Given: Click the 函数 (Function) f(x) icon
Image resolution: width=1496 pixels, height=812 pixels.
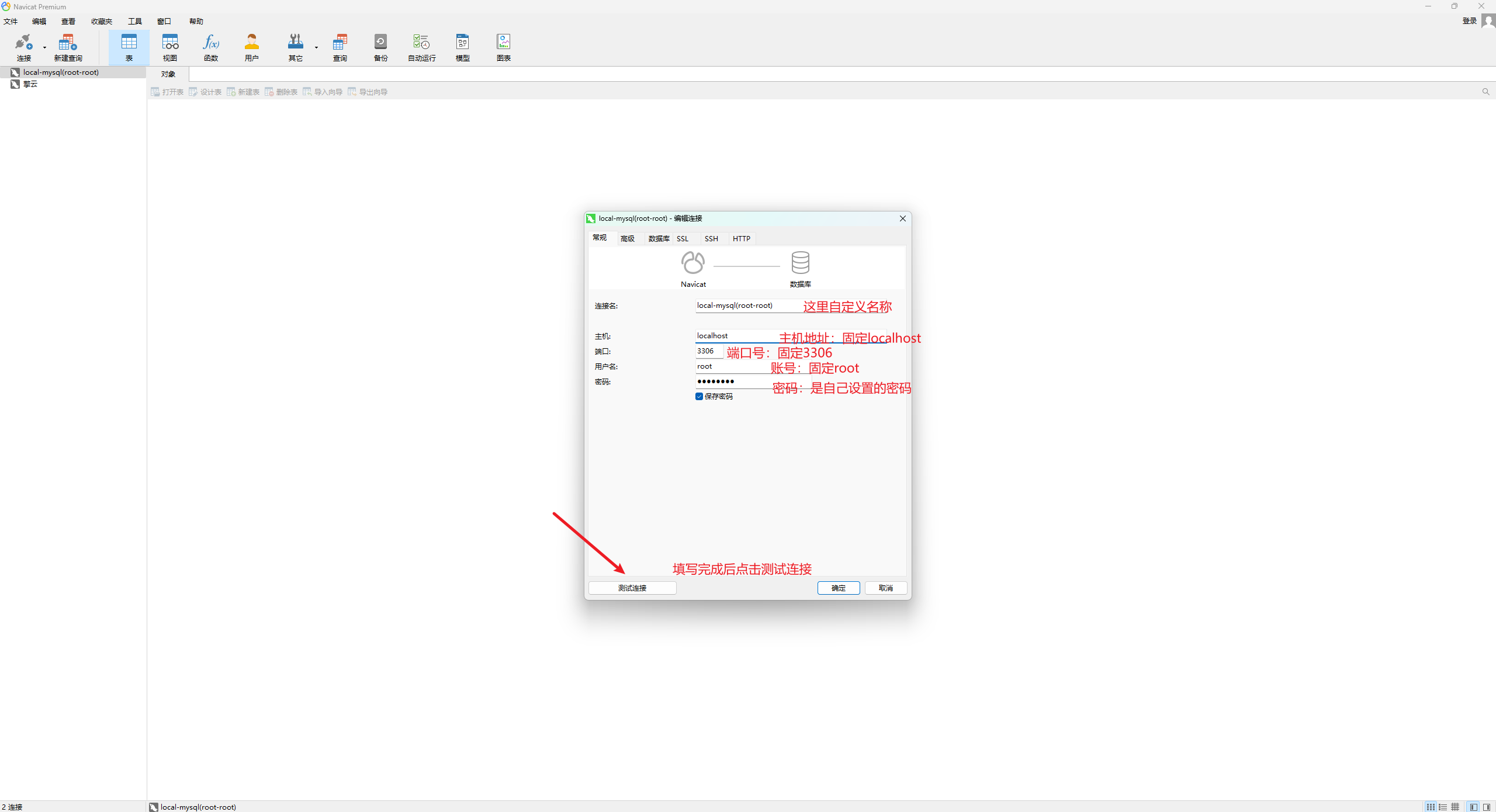Looking at the screenshot, I should pyautogui.click(x=211, y=47).
